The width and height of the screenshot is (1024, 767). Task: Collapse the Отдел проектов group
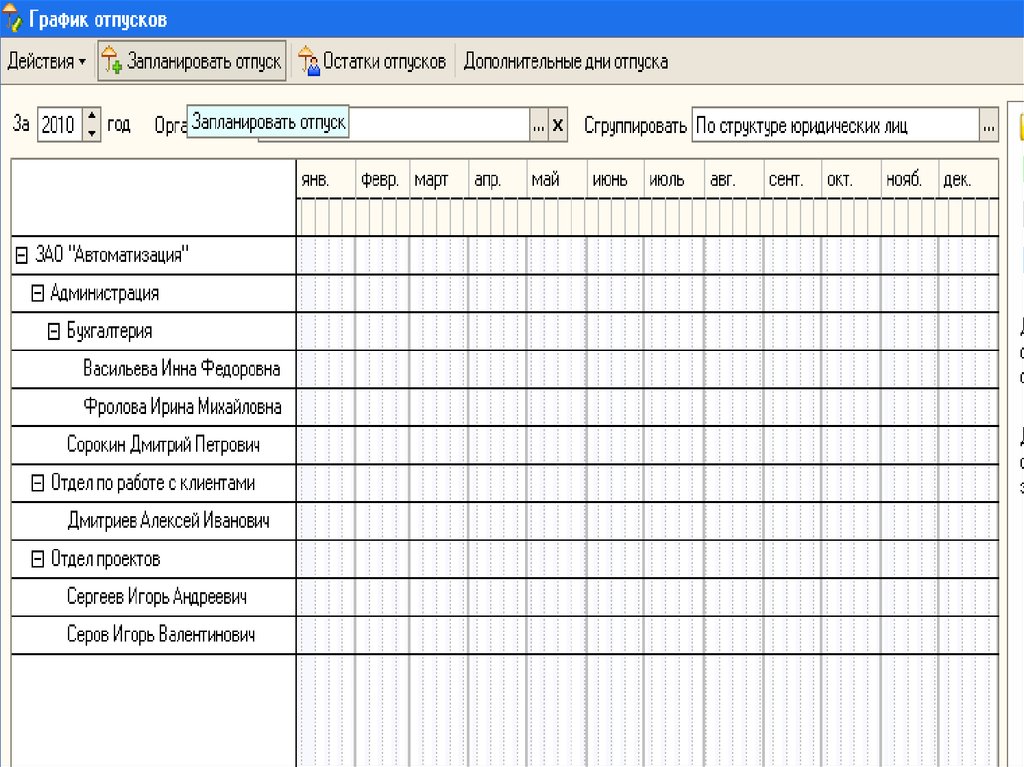coord(38,560)
